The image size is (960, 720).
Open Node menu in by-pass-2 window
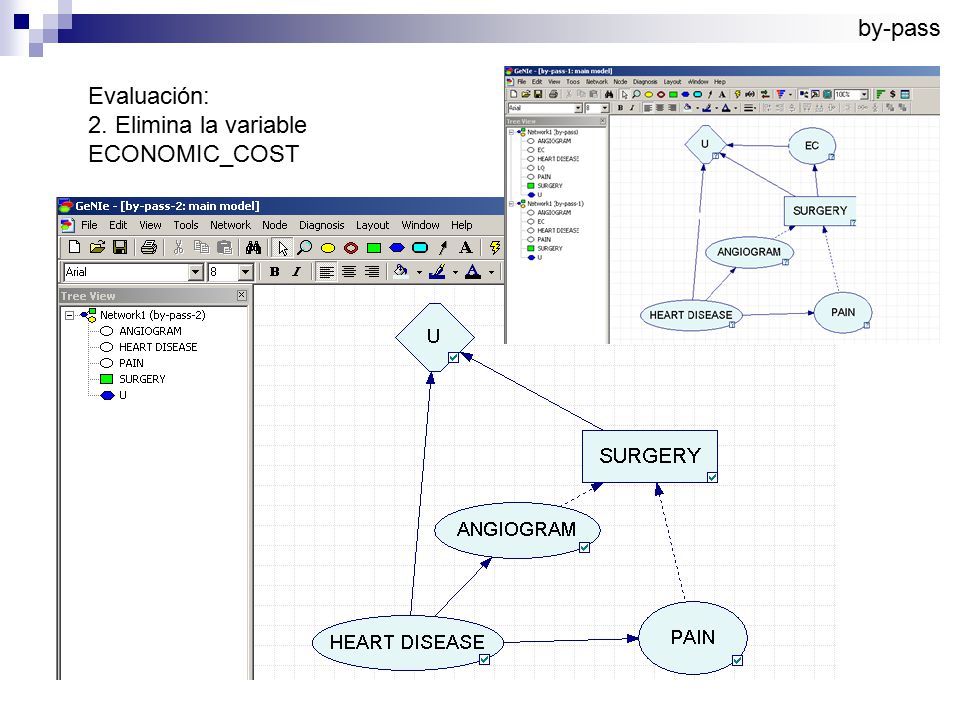(275, 225)
